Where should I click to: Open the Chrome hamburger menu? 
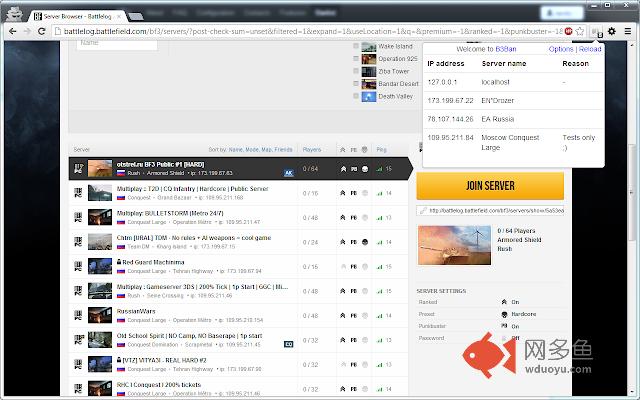pyautogui.click(x=628, y=31)
